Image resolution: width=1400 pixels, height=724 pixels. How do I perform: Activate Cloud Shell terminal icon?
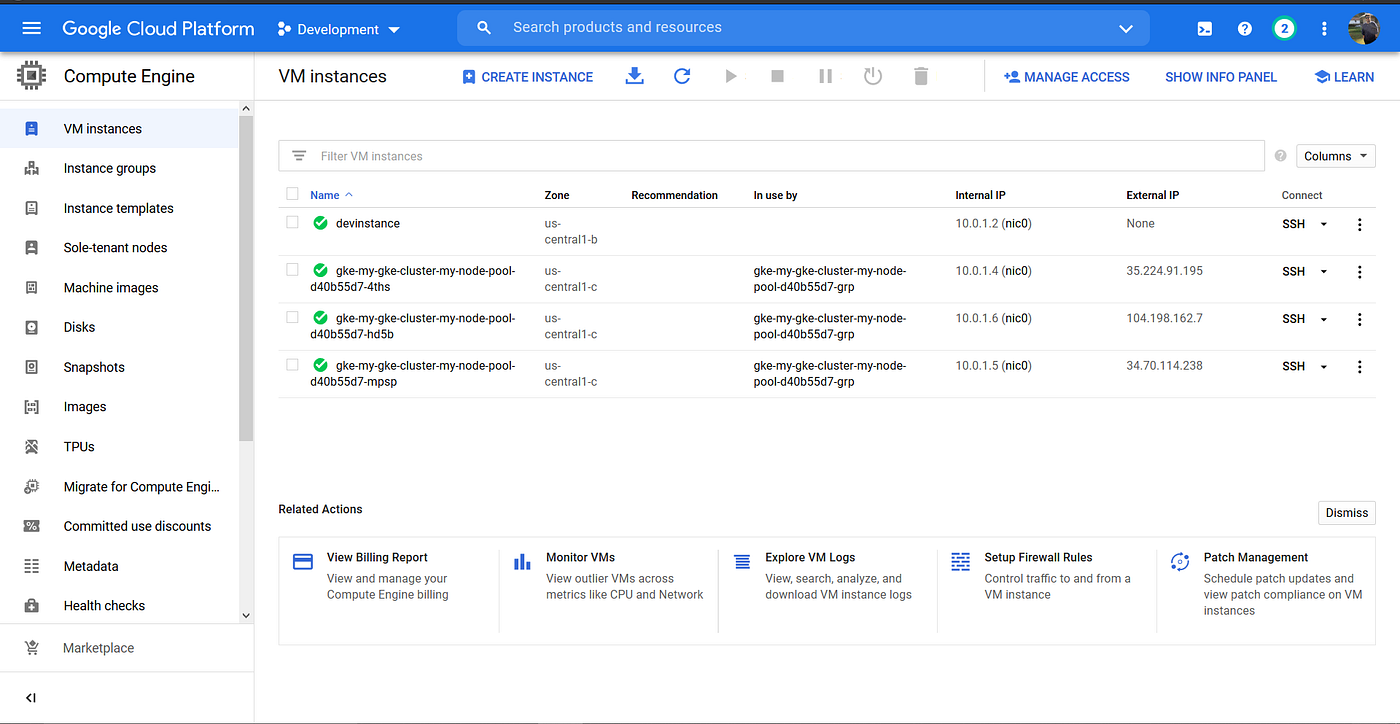[x=1205, y=29]
